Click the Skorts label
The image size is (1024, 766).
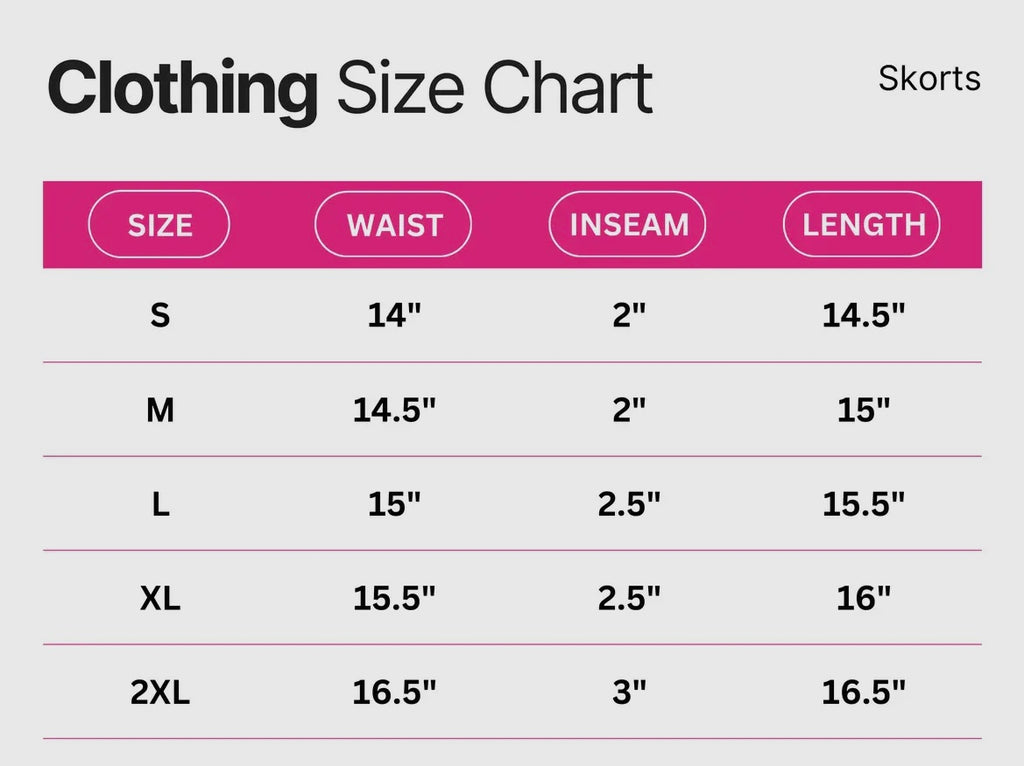(x=929, y=79)
